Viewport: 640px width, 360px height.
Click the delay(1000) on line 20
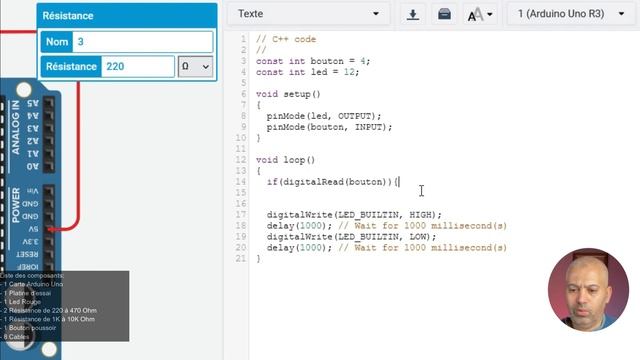point(299,248)
